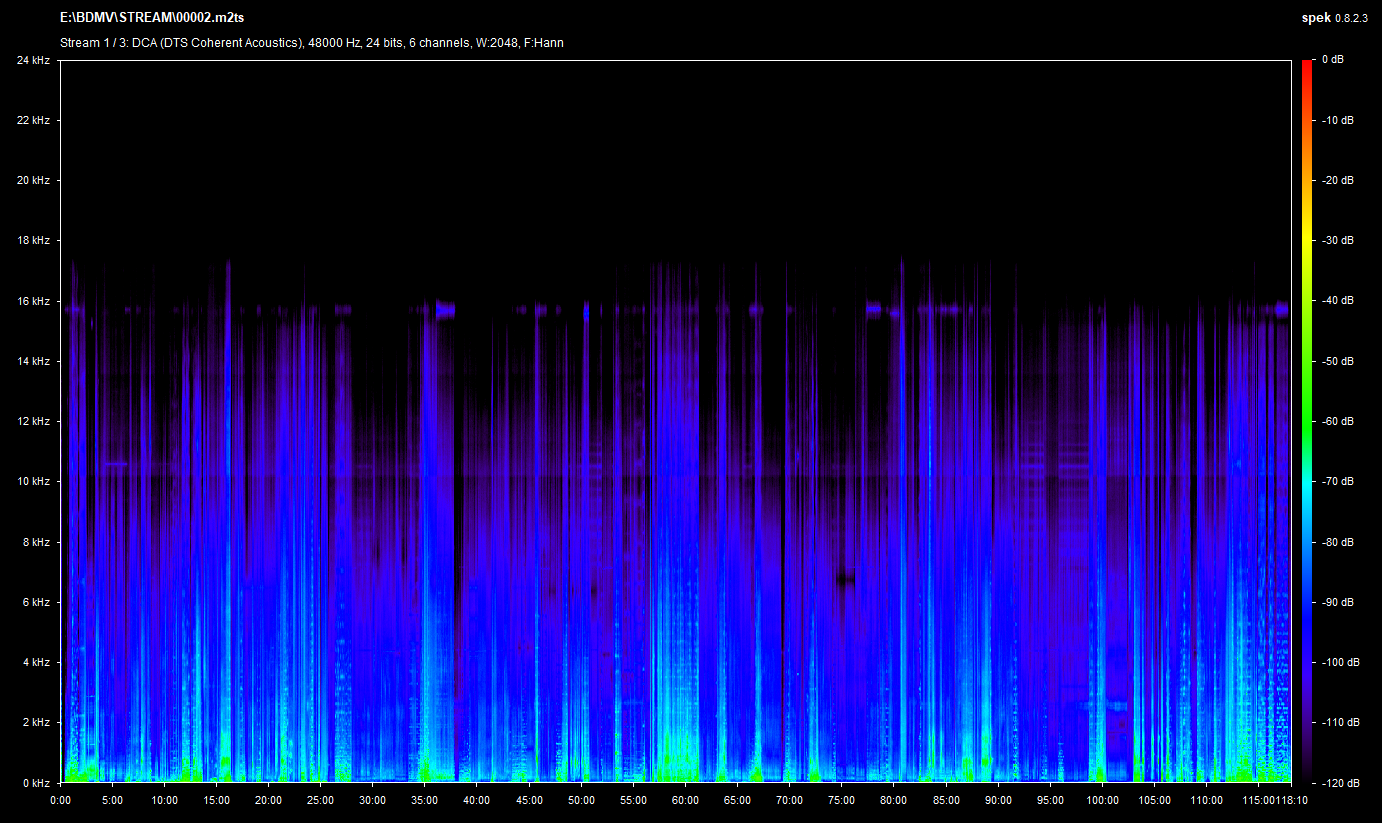Click the 10 kHz frequency axis label

tap(32, 482)
